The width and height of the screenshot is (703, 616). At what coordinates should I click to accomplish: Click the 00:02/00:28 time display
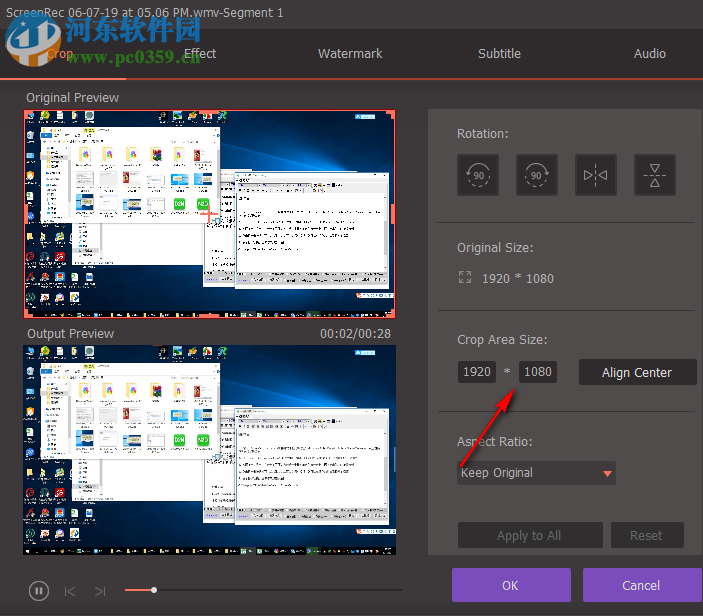click(x=355, y=334)
